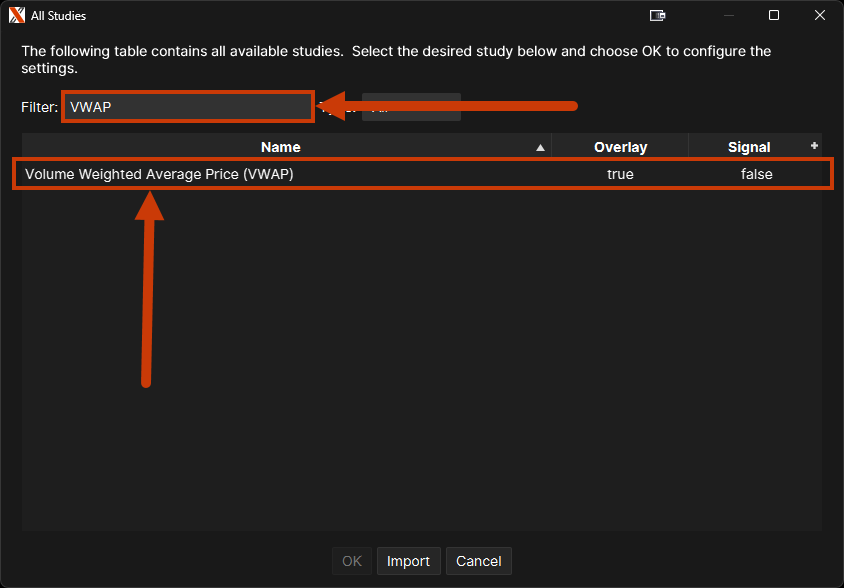Click the sort arrow in Name column header
Image resolution: width=844 pixels, height=588 pixels.
(x=540, y=147)
